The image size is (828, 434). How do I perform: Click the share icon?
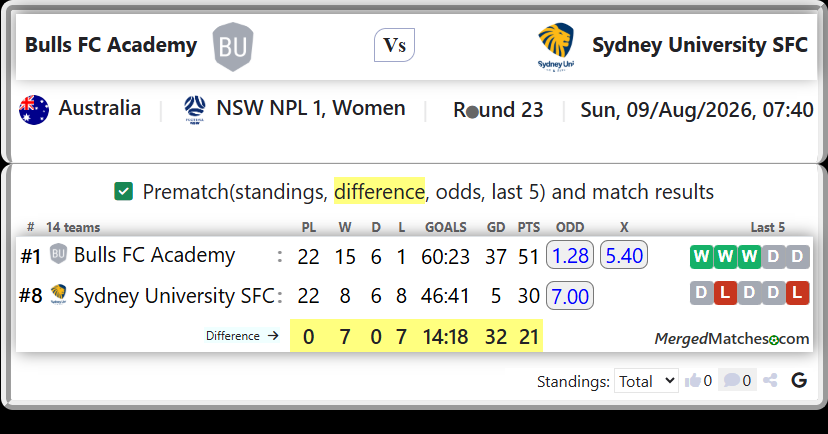point(770,380)
